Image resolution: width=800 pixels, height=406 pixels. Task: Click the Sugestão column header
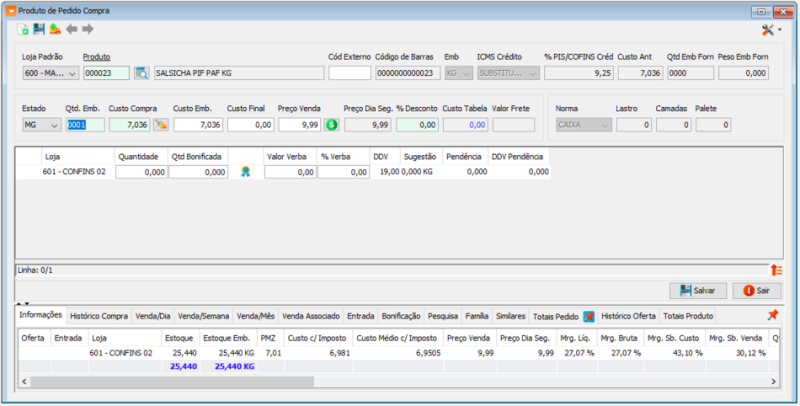[x=420, y=157]
